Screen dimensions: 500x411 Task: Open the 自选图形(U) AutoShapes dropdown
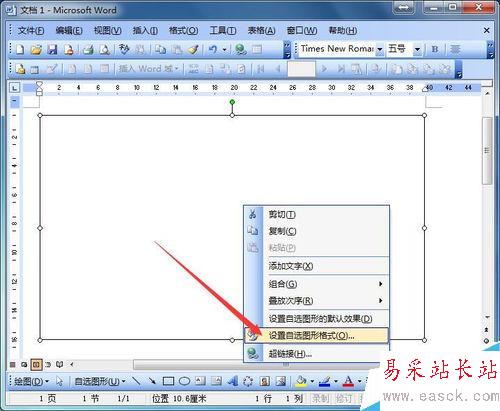(100, 381)
